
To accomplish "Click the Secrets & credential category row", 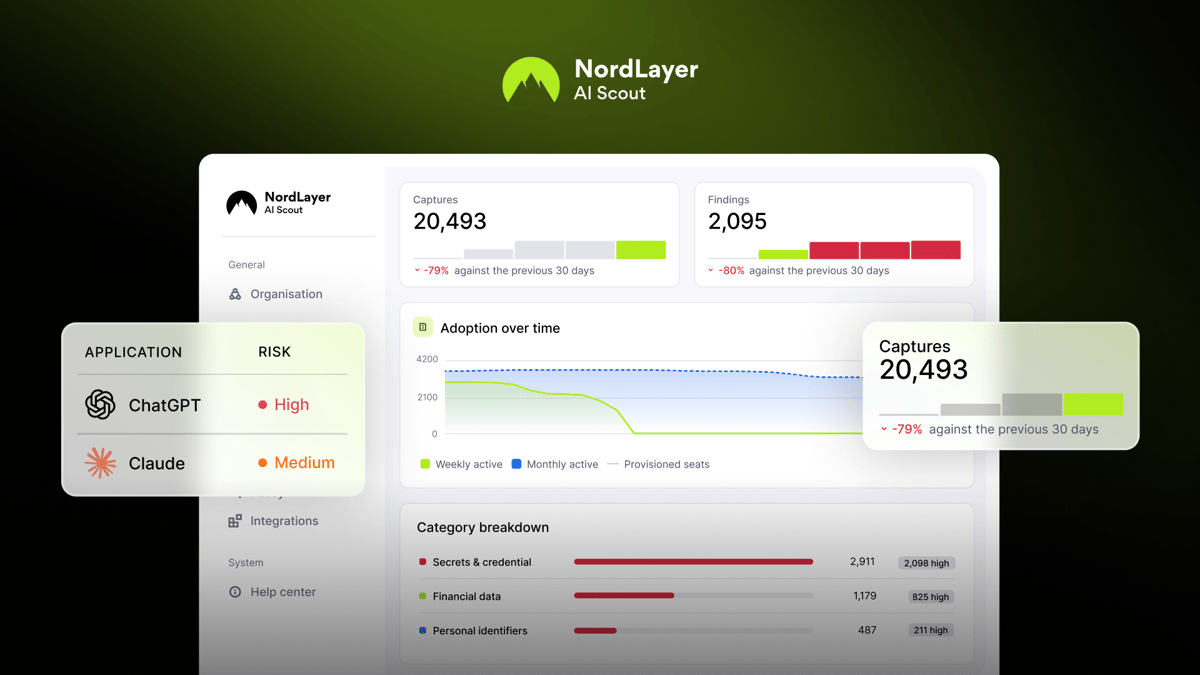I will 686,562.
